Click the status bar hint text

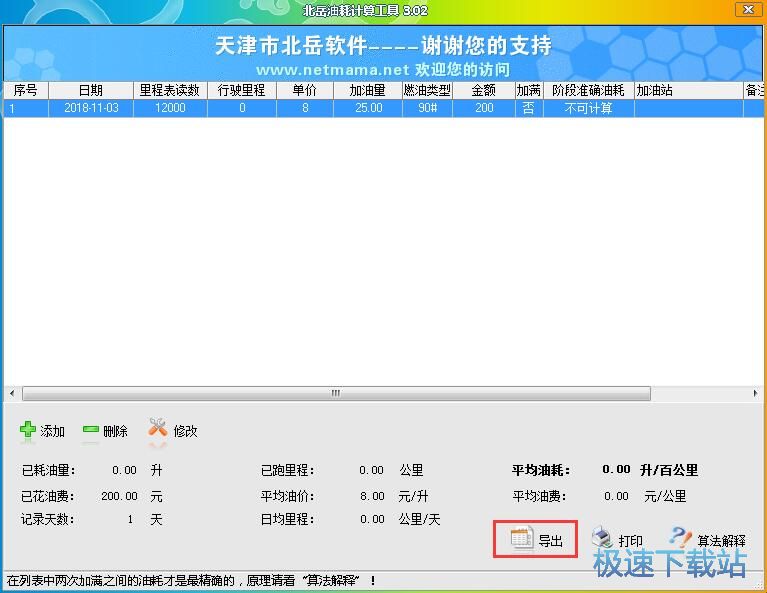191,581
